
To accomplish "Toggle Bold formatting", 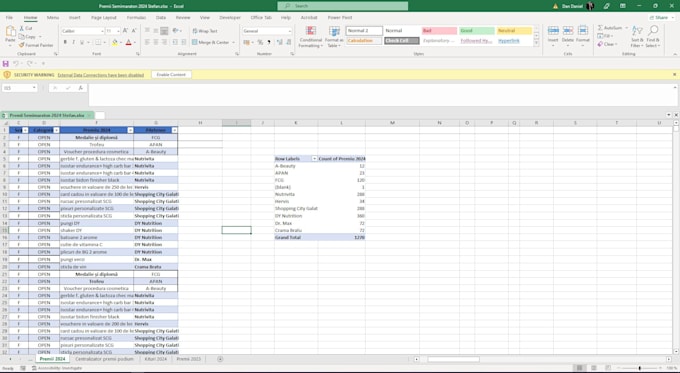I will [65, 42].
